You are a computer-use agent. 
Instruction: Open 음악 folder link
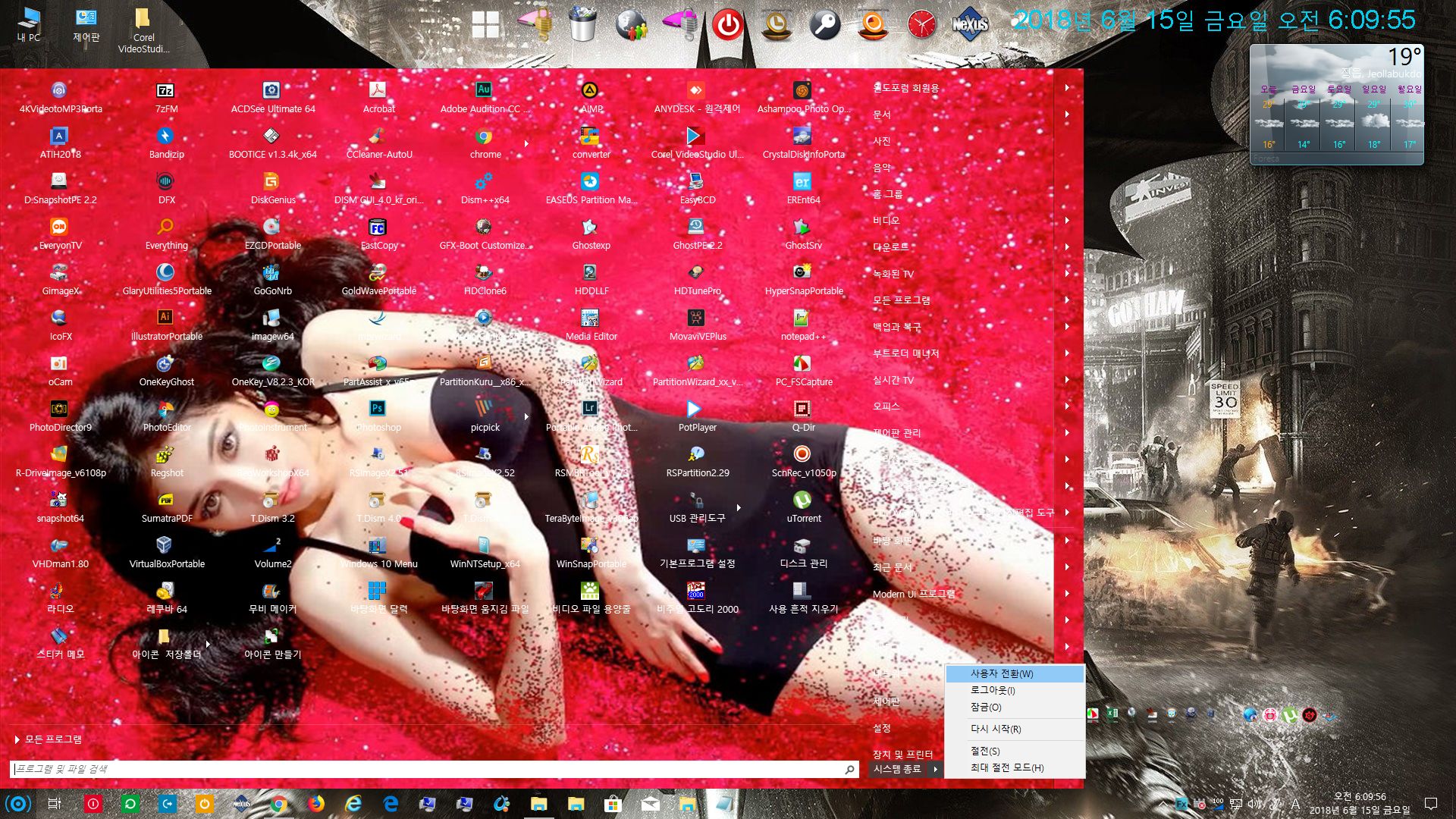click(x=881, y=168)
